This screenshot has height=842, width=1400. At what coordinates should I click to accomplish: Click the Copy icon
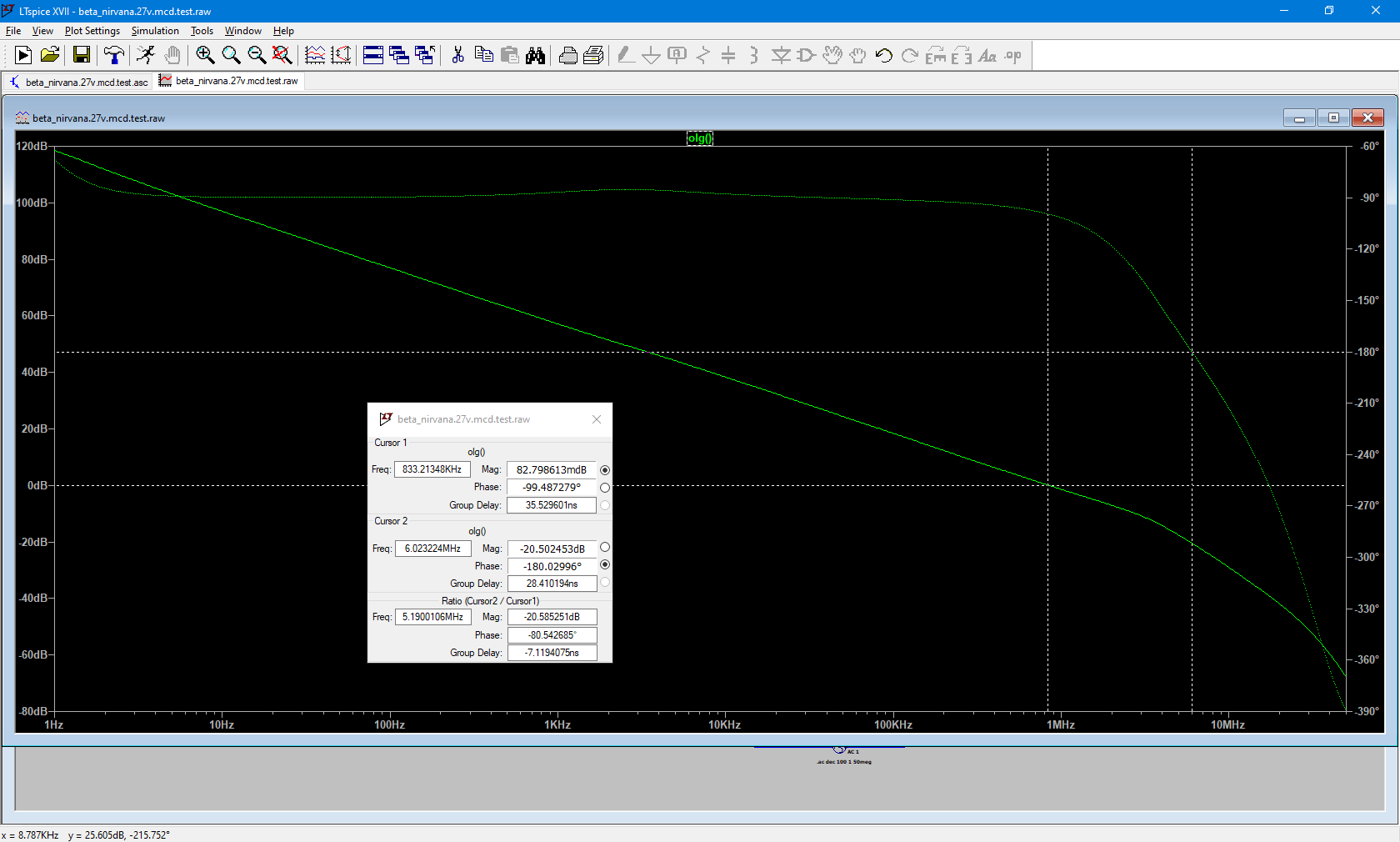[483, 55]
